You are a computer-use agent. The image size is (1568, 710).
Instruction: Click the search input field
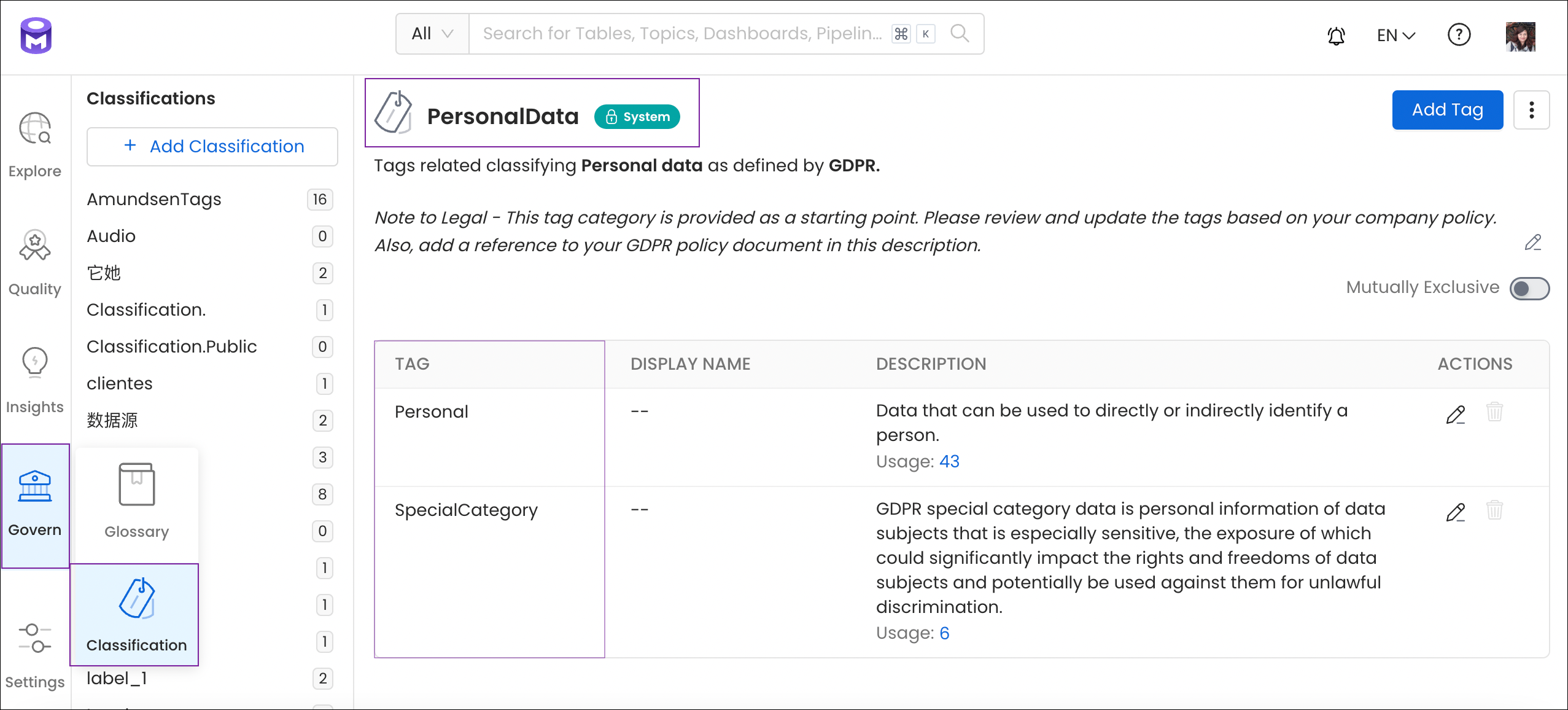(684, 33)
